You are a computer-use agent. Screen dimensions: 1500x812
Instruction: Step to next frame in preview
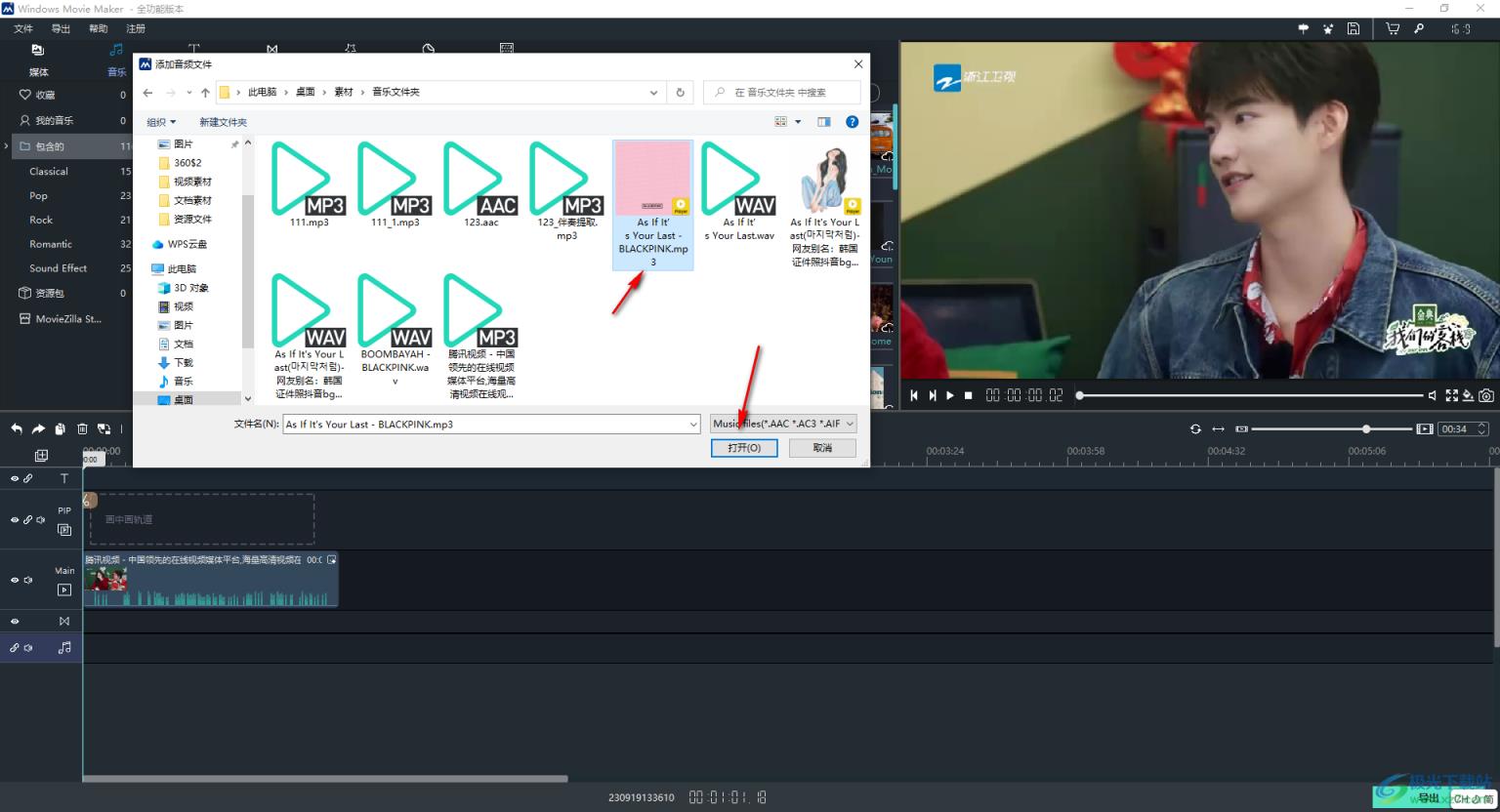point(932,395)
